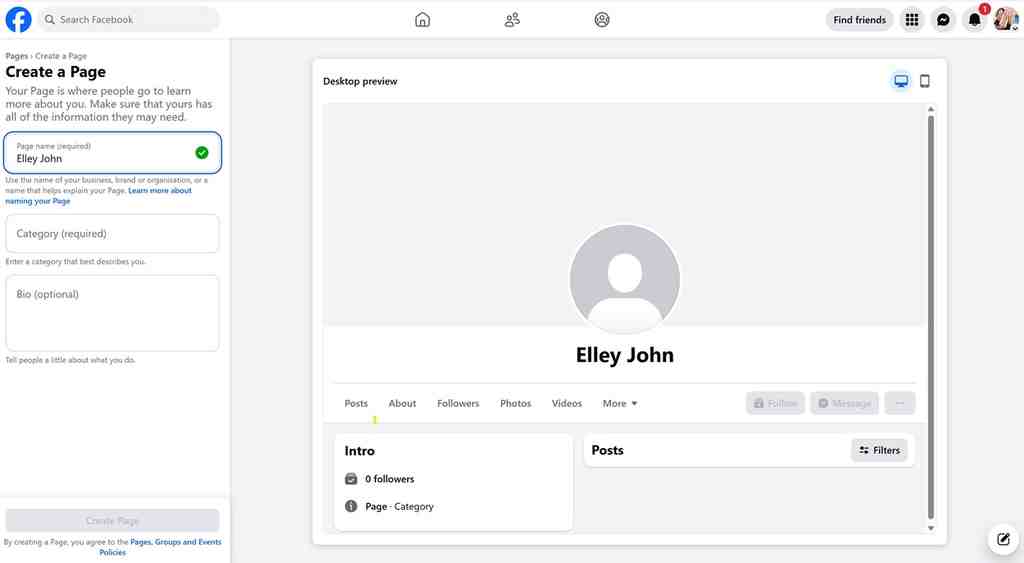The height and width of the screenshot is (563, 1024).
Task: Click the Desktop preview label
Action: pyautogui.click(x=360, y=81)
